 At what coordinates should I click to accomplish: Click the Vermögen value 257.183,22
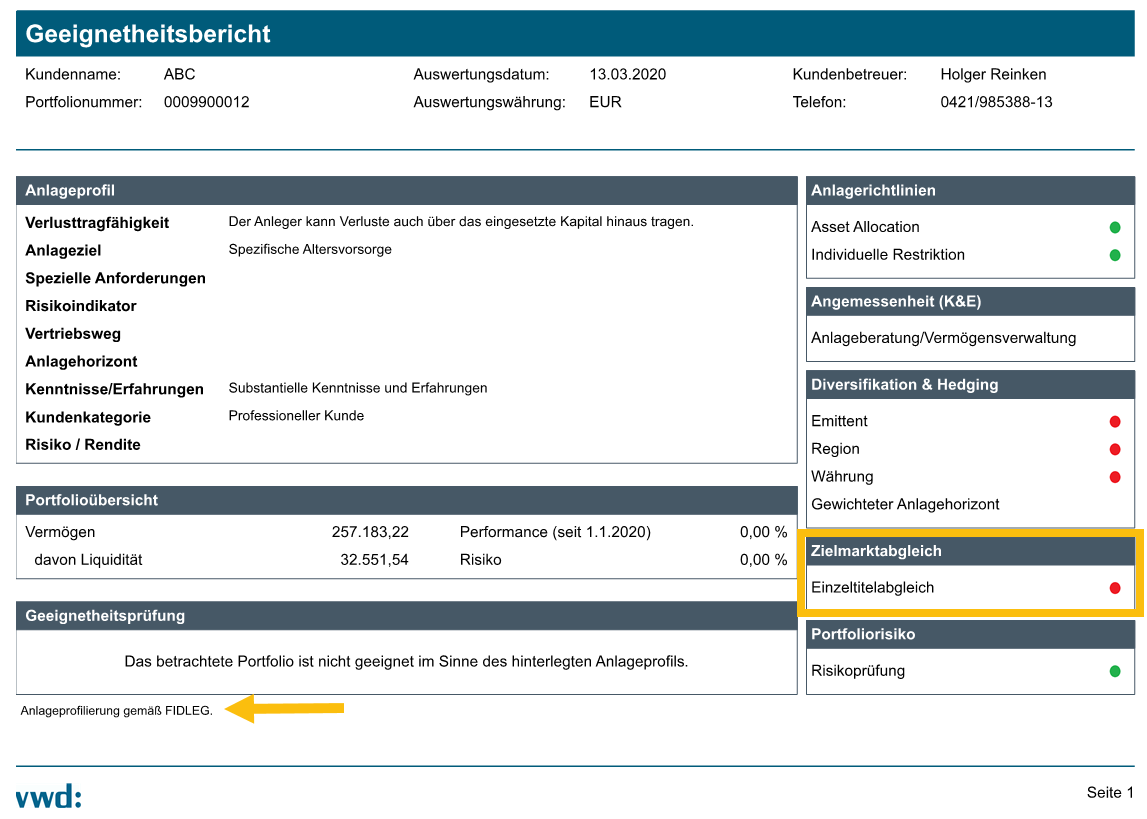coord(370,532)
